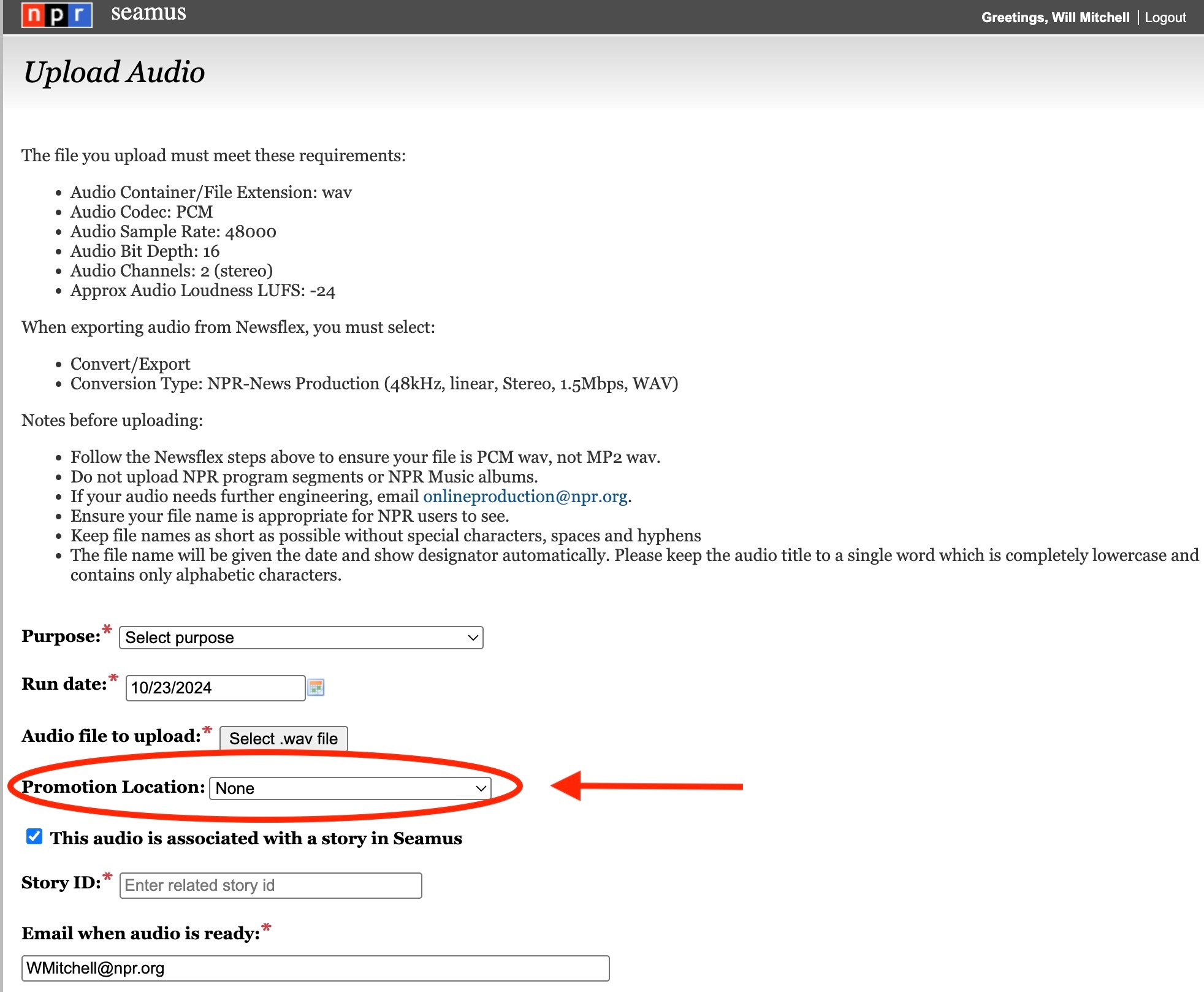Click 'Do not upload NPR program segments' note
This screenshot has width=1204, height=992.
tap(304, 477)
